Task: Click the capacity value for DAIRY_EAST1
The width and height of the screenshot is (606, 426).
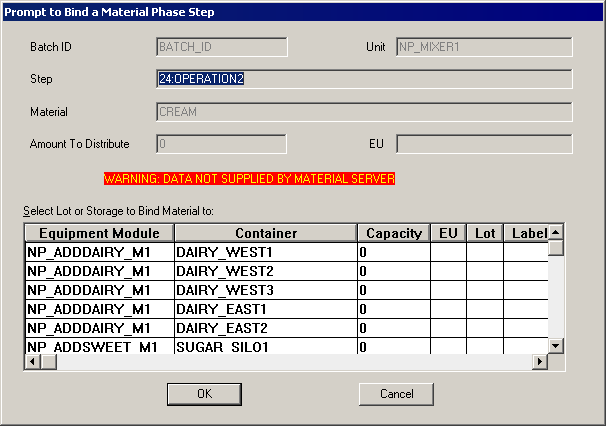Action: [394, 309]
